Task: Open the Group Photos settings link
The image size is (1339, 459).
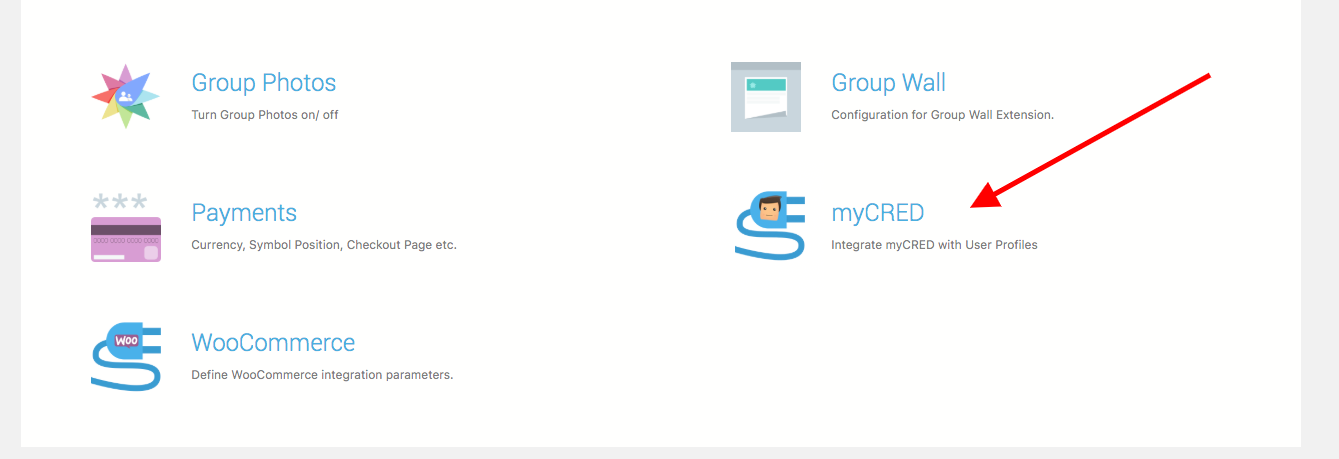Action: point(263,82)
